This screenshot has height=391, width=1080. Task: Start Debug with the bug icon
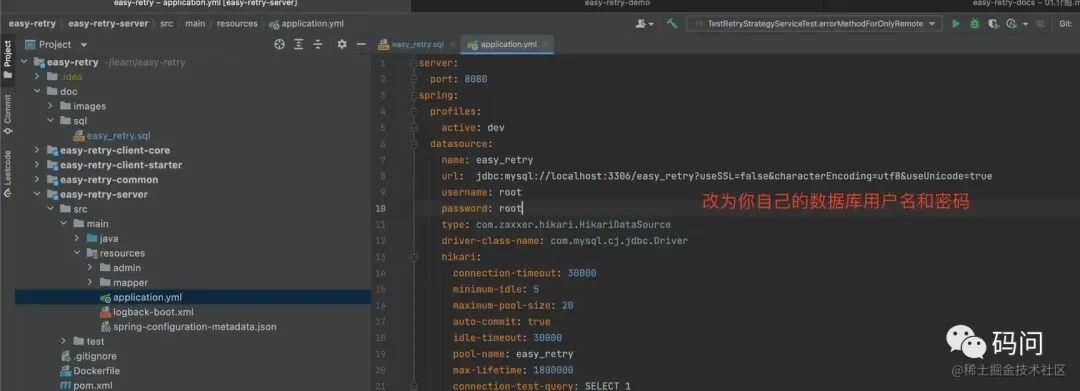pos(974,23)
